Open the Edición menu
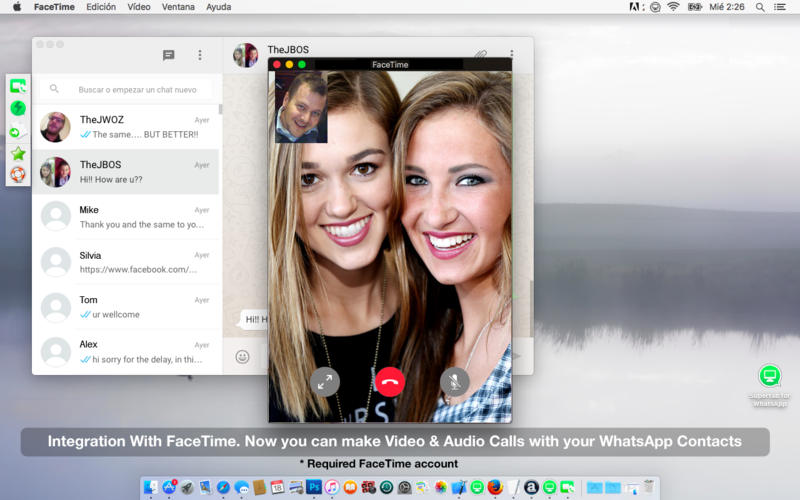 101,7
